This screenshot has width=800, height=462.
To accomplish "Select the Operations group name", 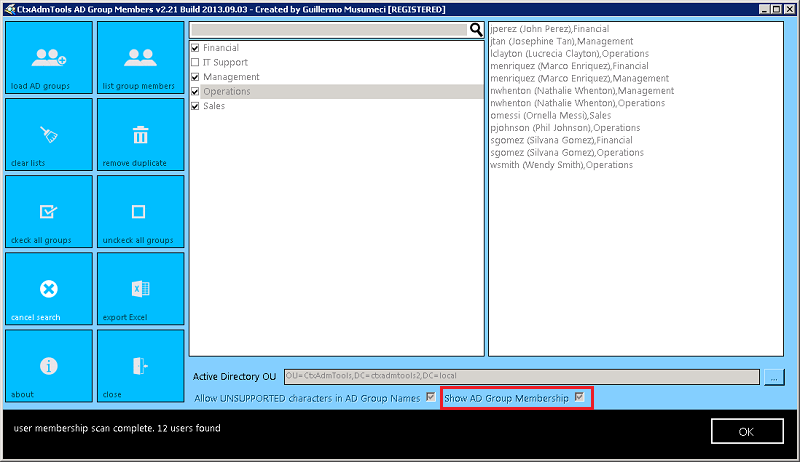I will (x=227, y=91).
